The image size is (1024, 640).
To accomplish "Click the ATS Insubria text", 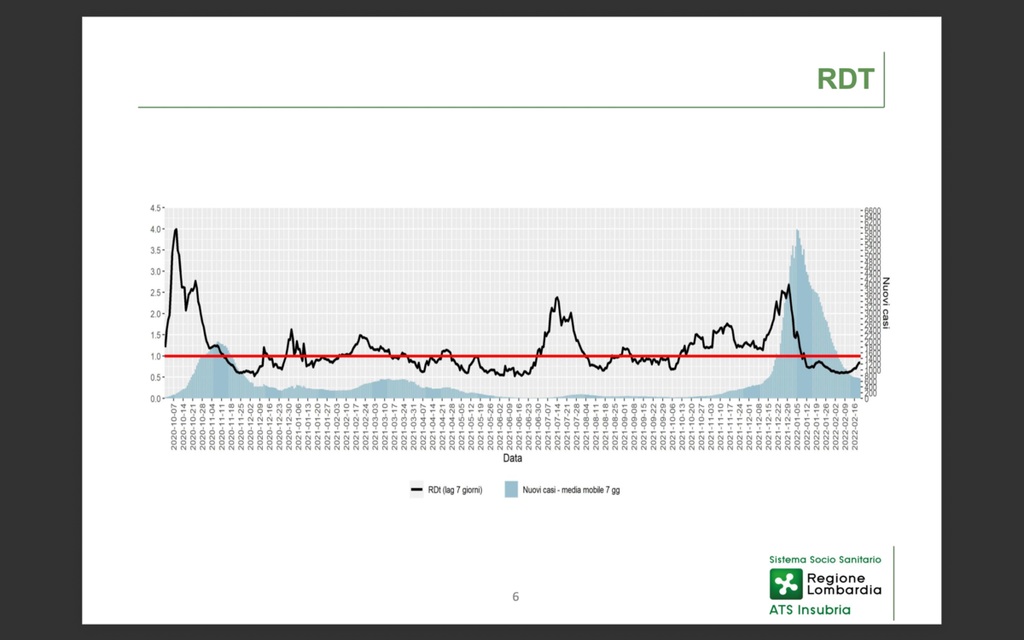I will point(810,609).
